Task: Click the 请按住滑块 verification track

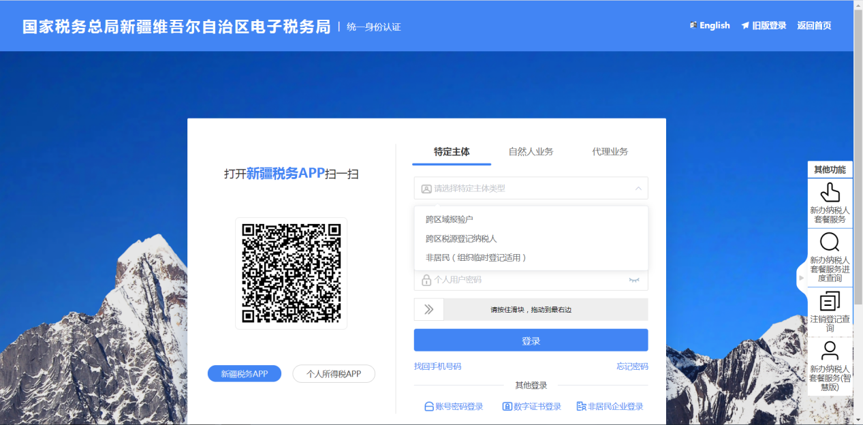Action: tap(531, 309)
